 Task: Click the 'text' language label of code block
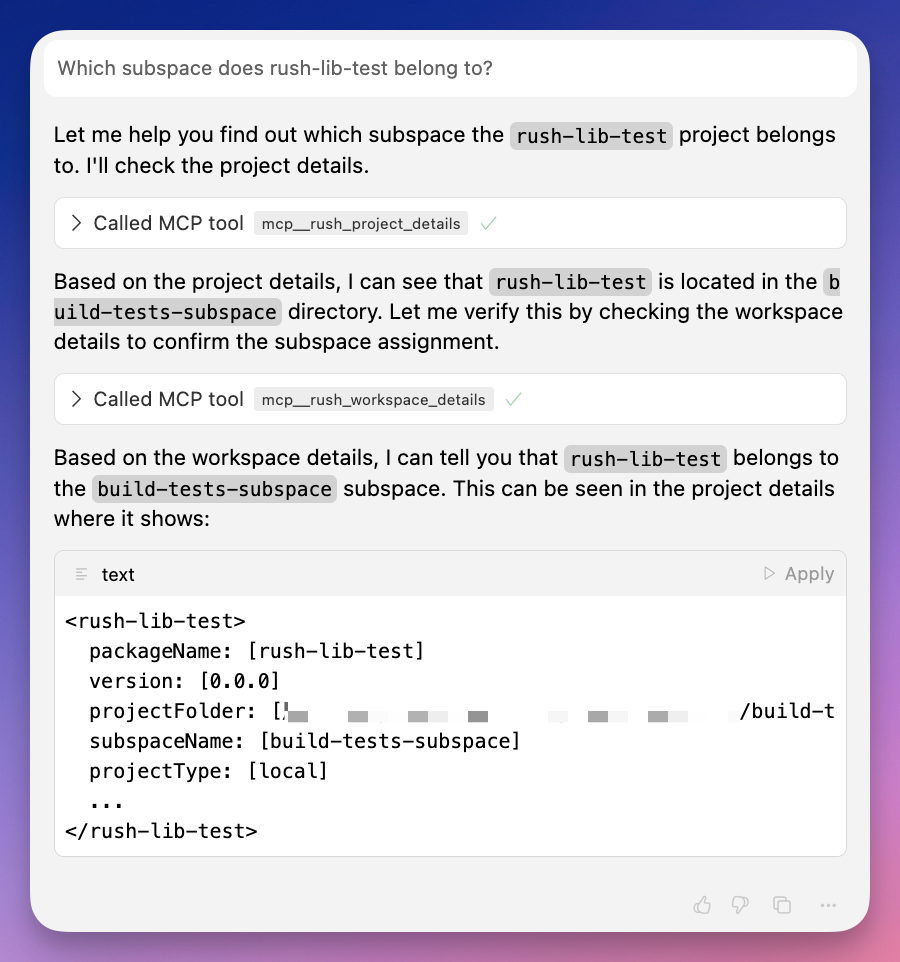118,574
